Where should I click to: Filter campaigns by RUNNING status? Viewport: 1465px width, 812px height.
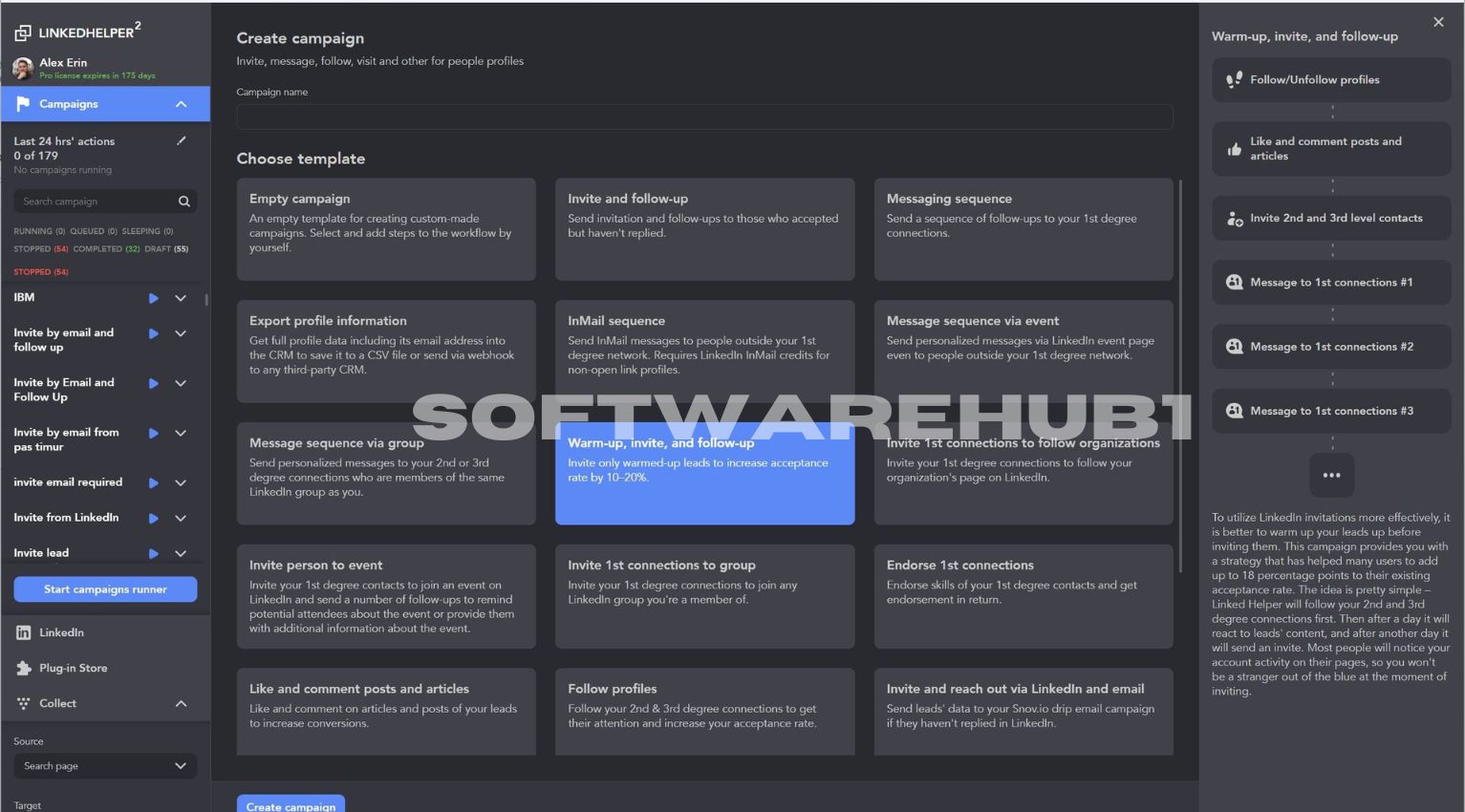pyautogui.click(x=39, y=231)
